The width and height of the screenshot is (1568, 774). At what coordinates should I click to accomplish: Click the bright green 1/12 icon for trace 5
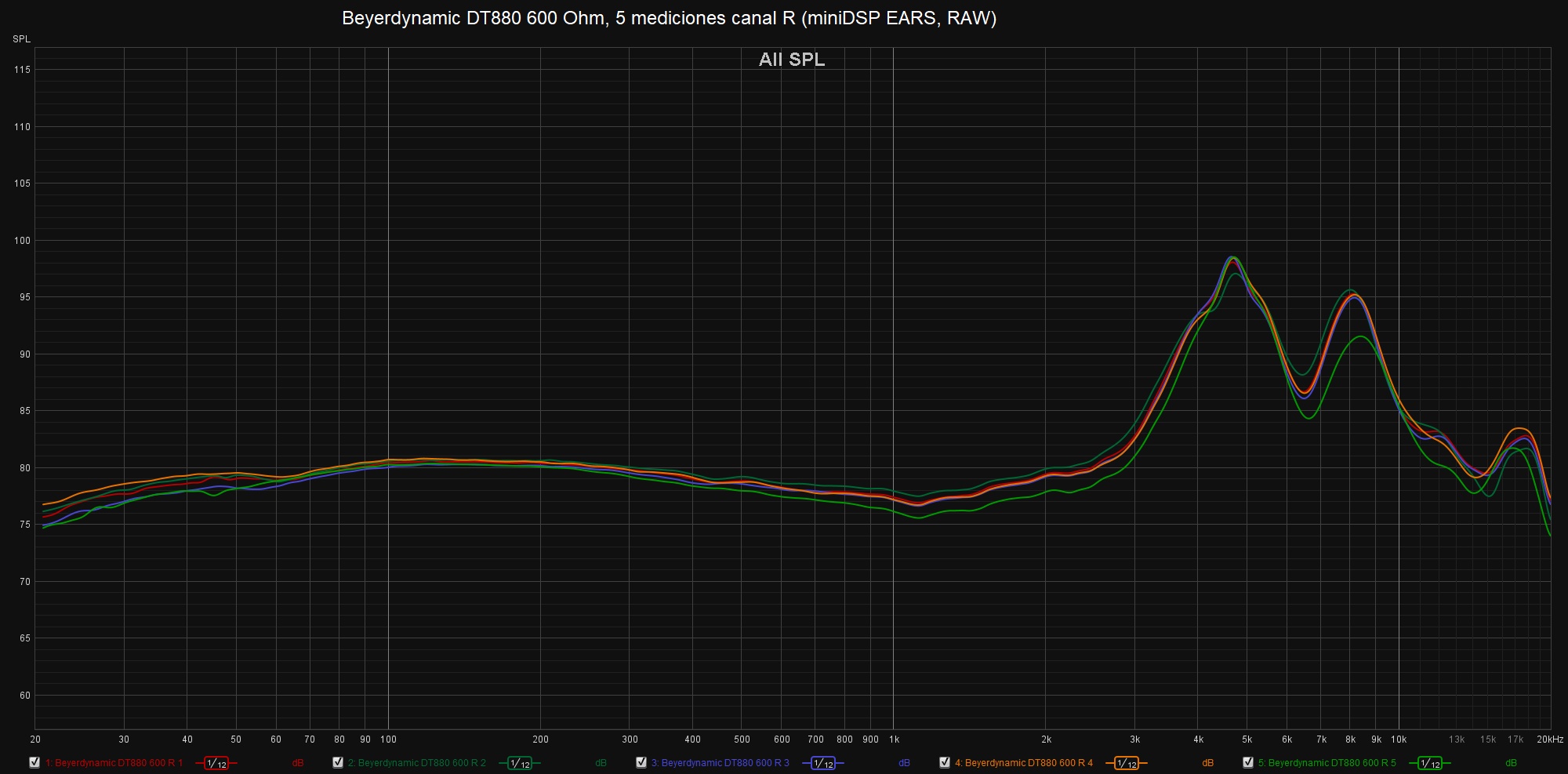1429,763
